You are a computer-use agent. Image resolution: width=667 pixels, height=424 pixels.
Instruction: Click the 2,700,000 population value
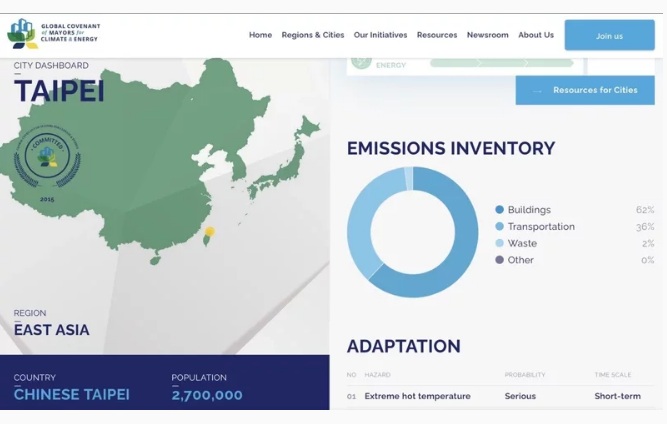tap(207, 395)
